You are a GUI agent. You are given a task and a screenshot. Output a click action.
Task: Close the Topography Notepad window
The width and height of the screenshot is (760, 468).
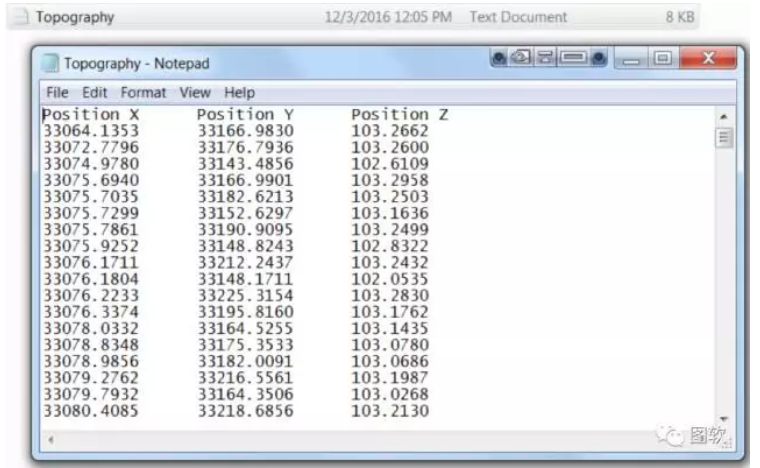point(708,59)
